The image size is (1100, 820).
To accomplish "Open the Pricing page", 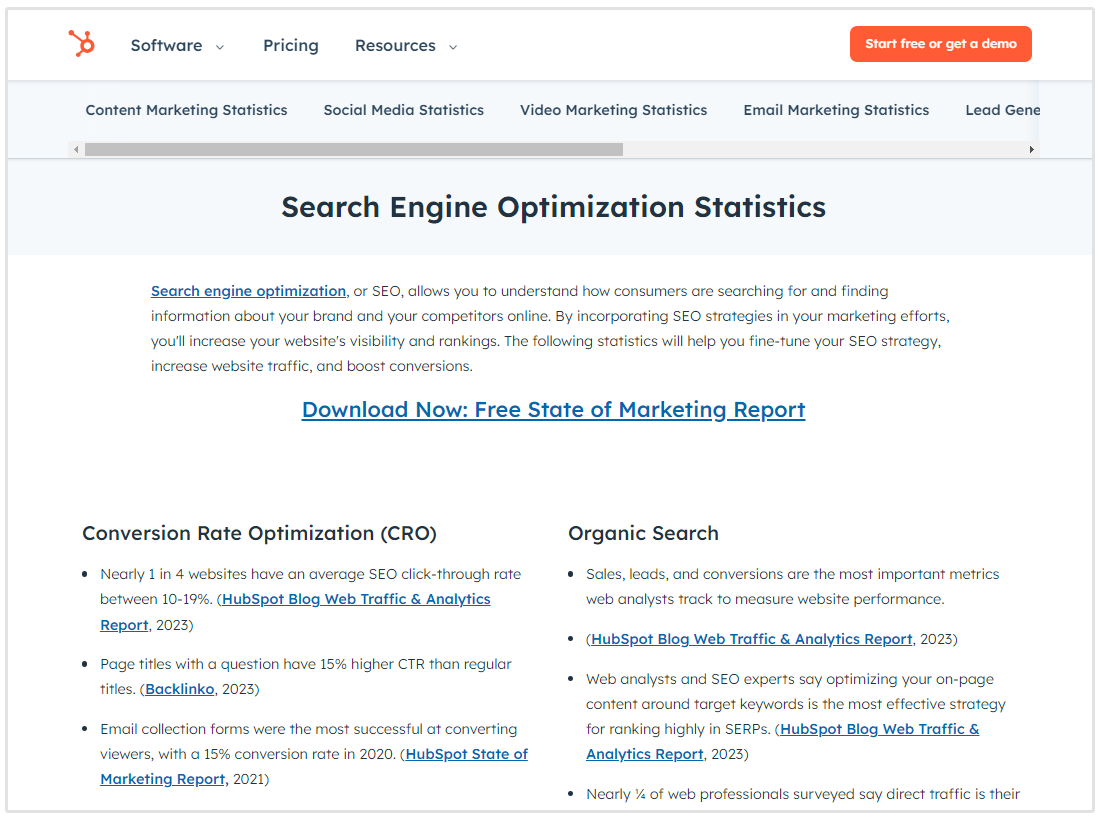I will coord(291,46).
